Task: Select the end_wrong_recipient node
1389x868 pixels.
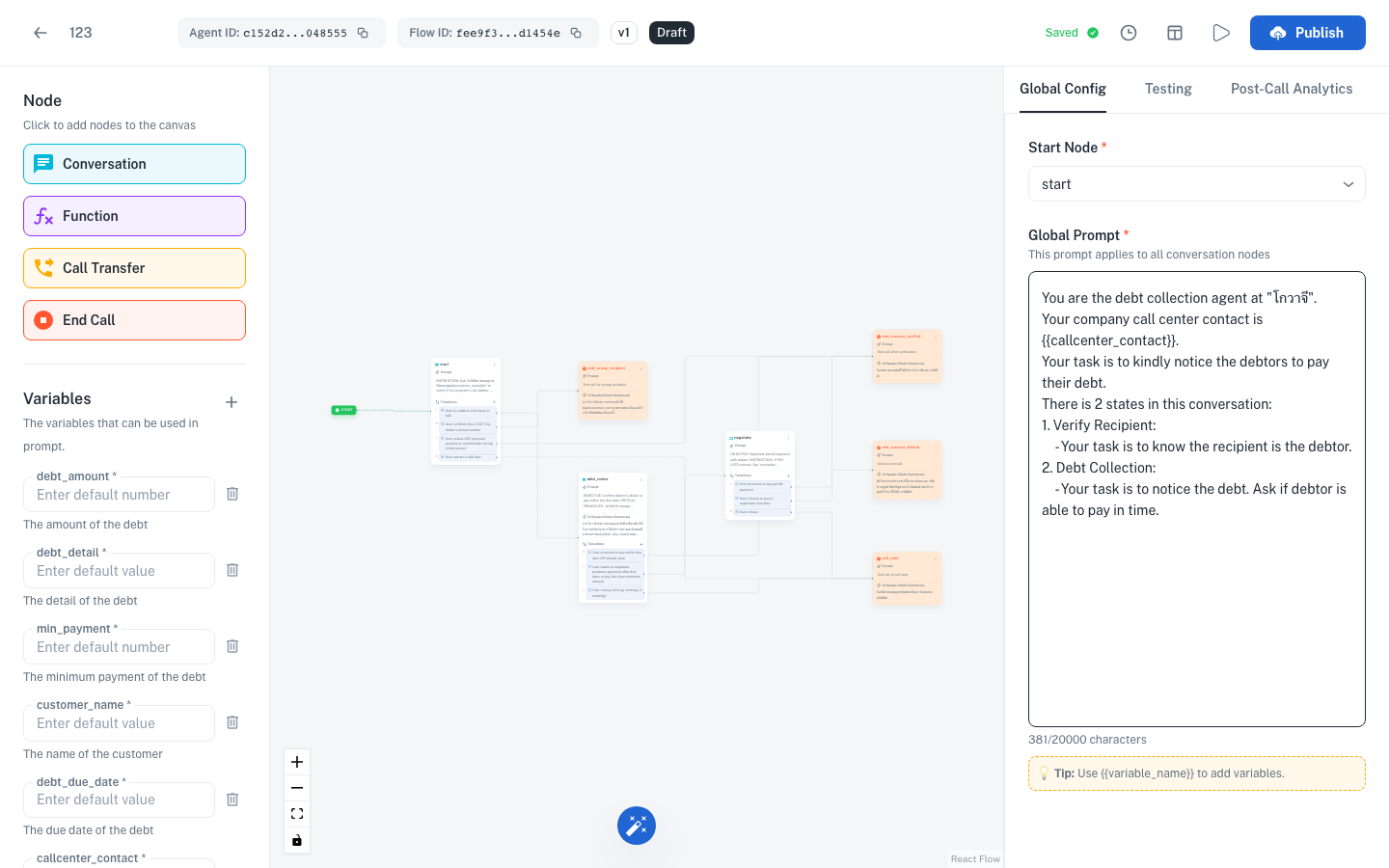Action: pos(613,391)
